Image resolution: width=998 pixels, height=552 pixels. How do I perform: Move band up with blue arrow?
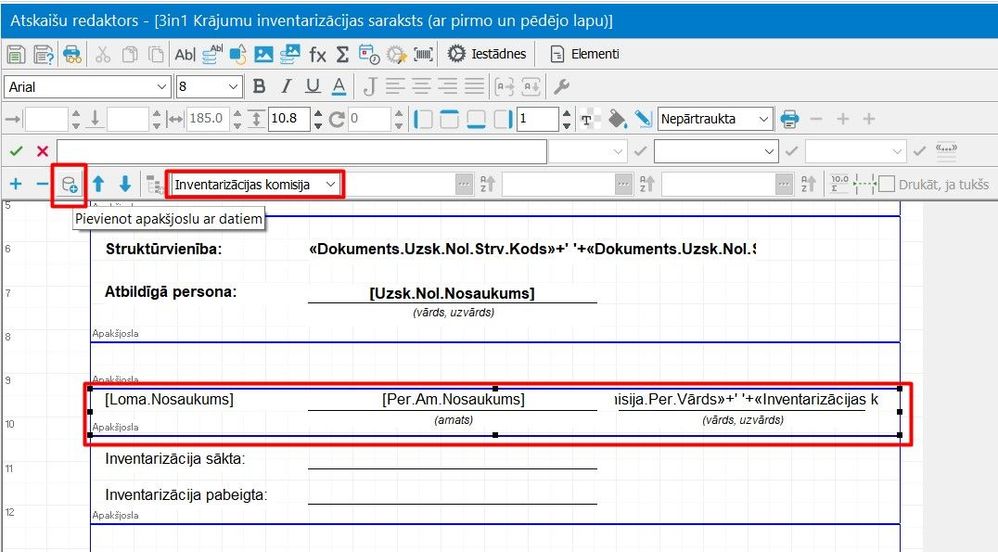point(98,185)
